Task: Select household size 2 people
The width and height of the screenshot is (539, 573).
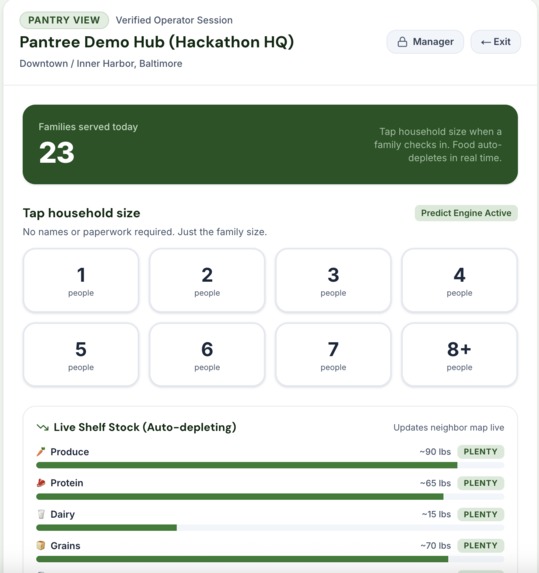Action: point(207,280)
